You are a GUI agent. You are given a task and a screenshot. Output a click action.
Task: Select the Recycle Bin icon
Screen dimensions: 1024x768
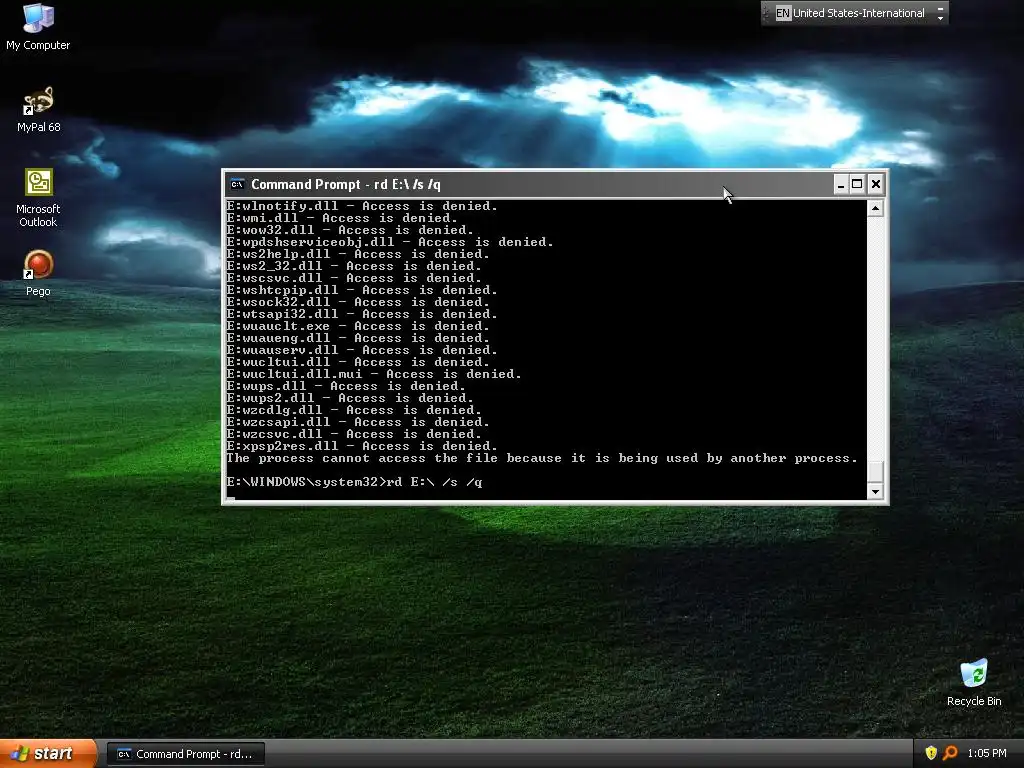pyautogui.click(x=974, y=682)
